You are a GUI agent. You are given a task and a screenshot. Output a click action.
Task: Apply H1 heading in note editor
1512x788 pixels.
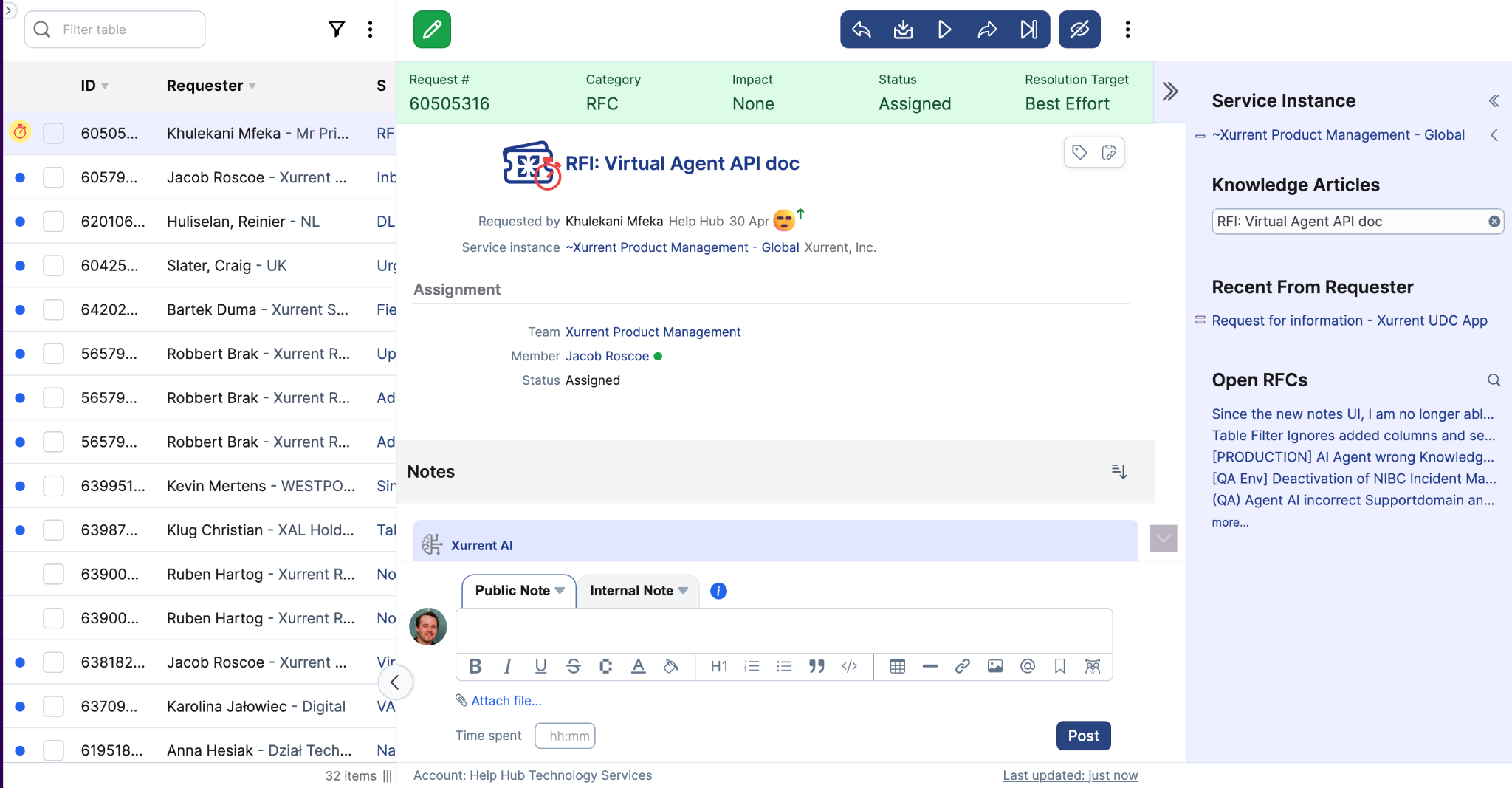point(719,666)
